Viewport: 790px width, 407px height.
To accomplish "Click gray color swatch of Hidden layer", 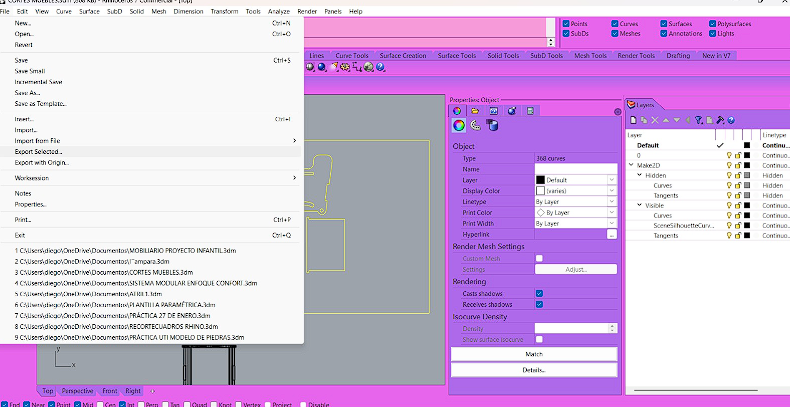I will pos(747,175).
